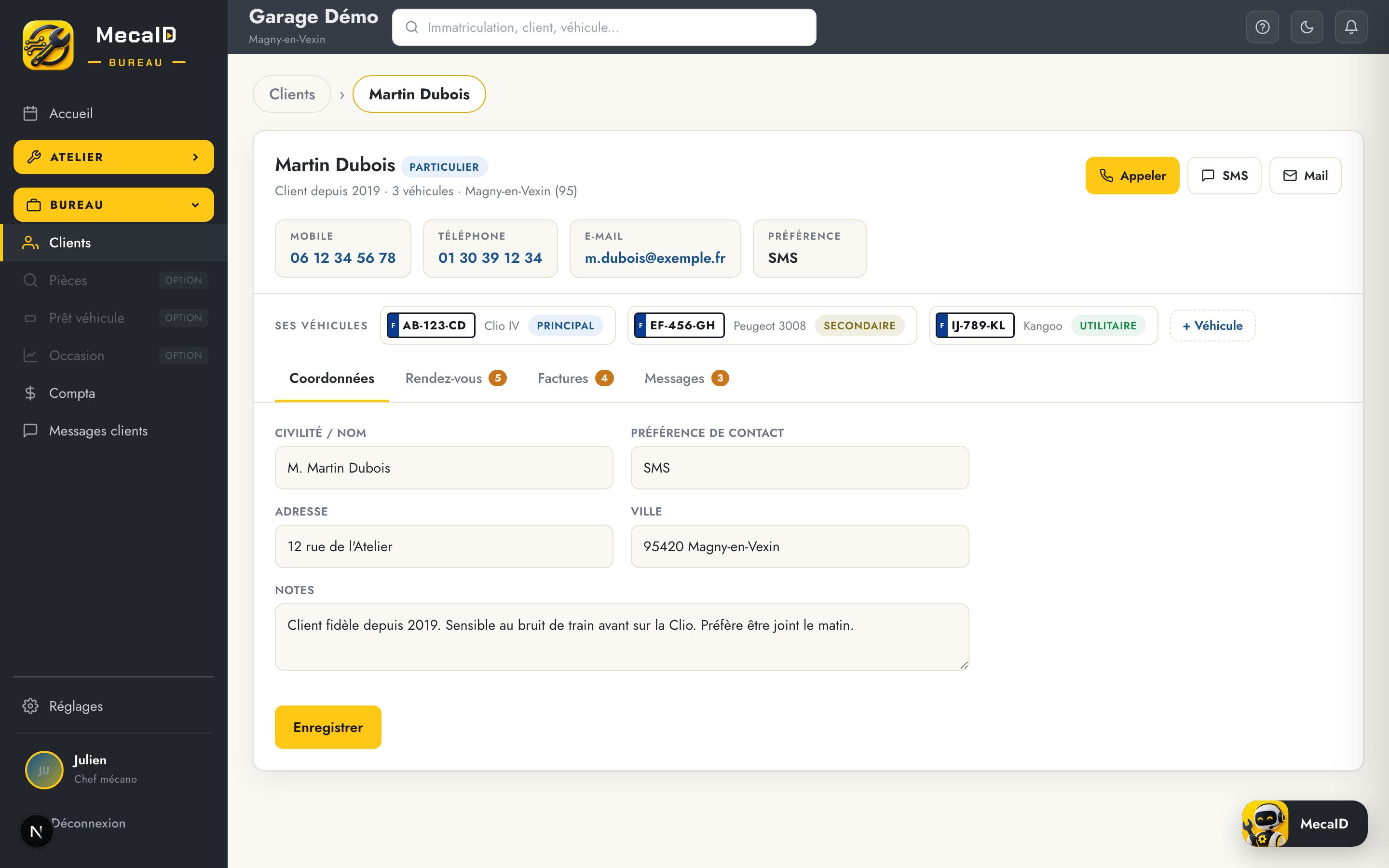
Task: Click the Compta dollar icon
Action: click(30, 393)
